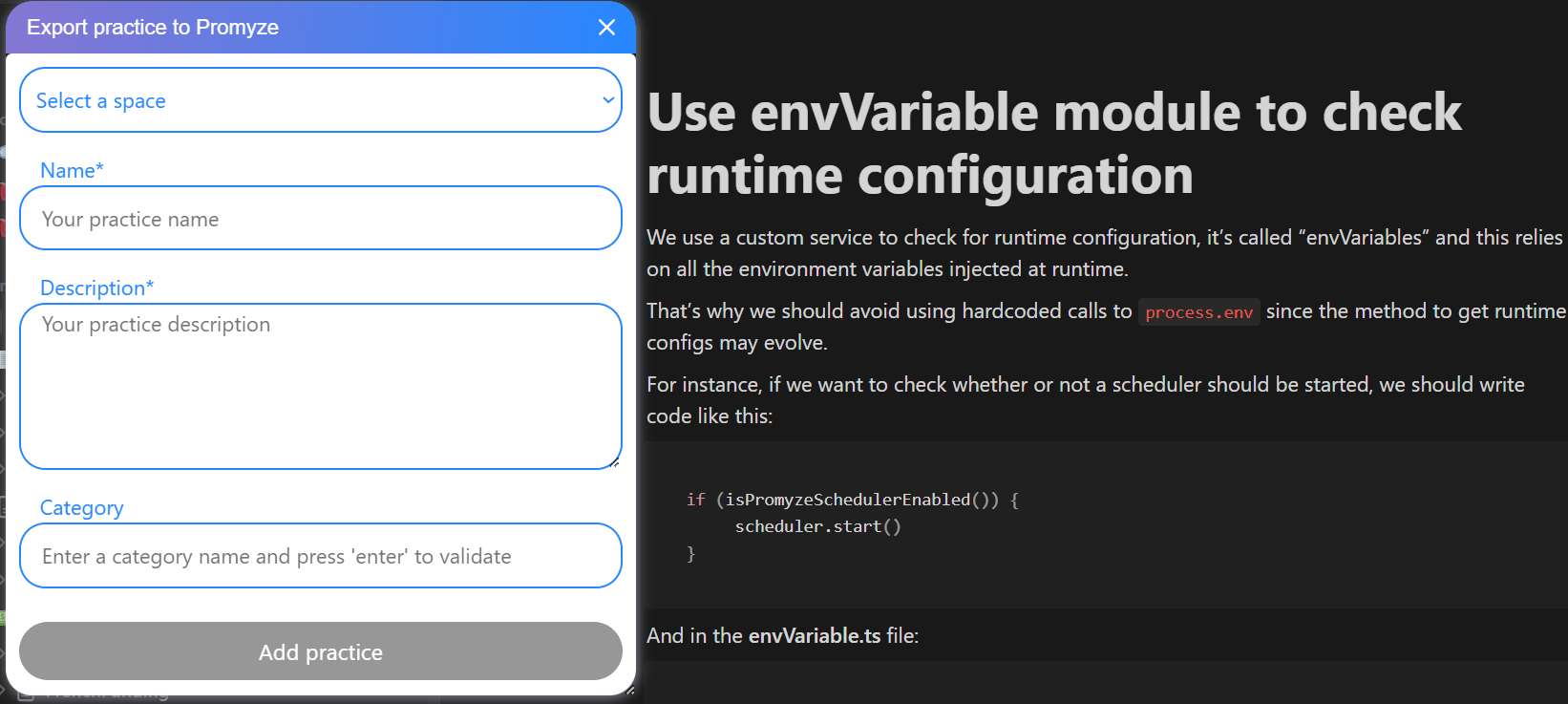Click the isPromyzeSchedulerEnabled code line
This screenshot has height=704, width=1568.
(x=853, y=500)
